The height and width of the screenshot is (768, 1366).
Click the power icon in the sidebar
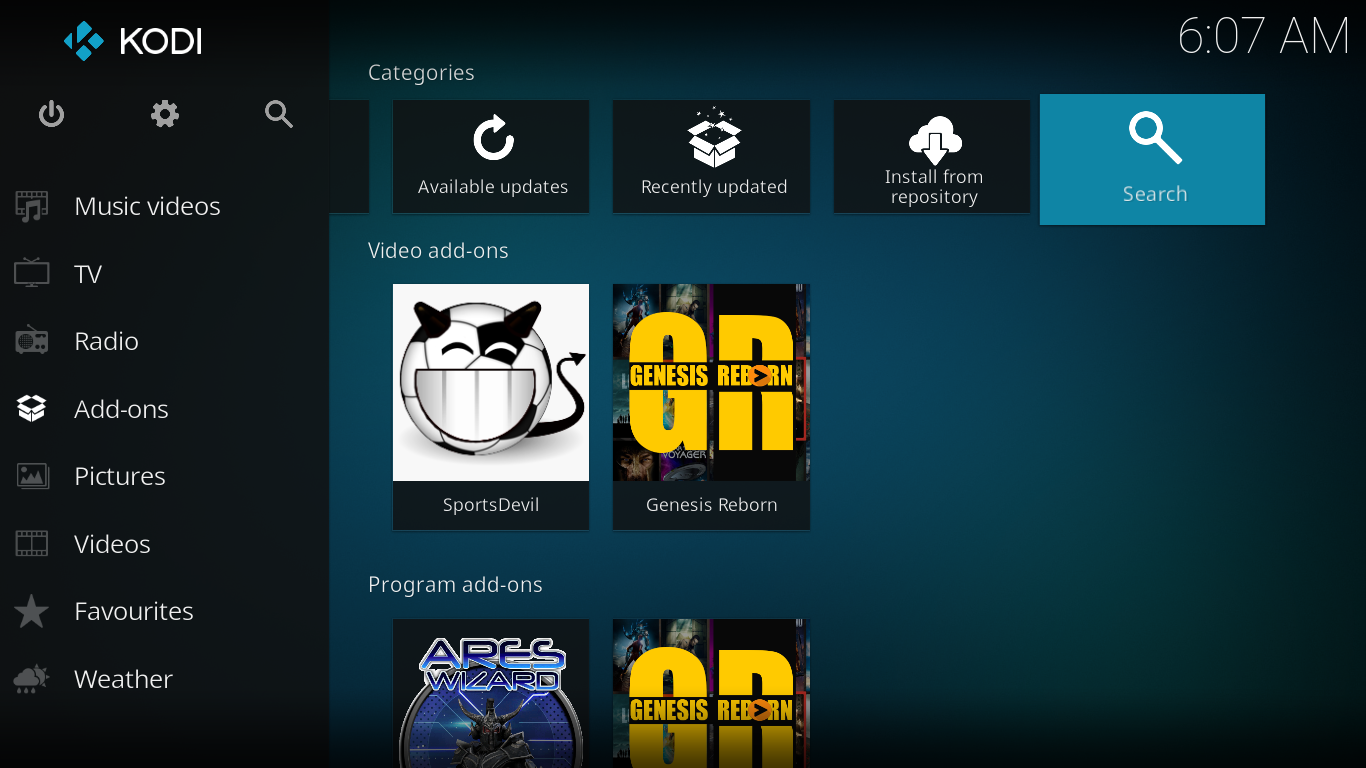51,114
